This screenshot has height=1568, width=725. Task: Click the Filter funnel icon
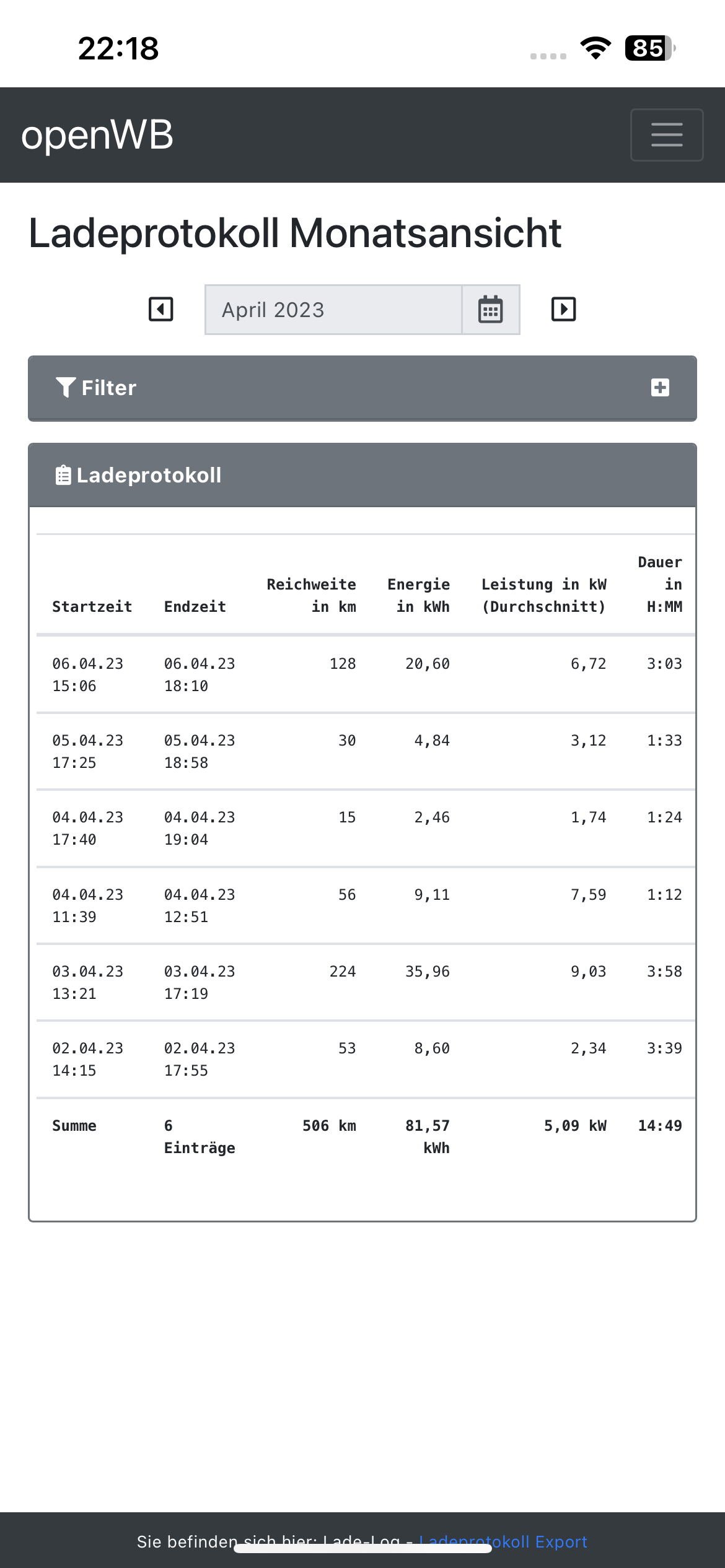[66, 388]
